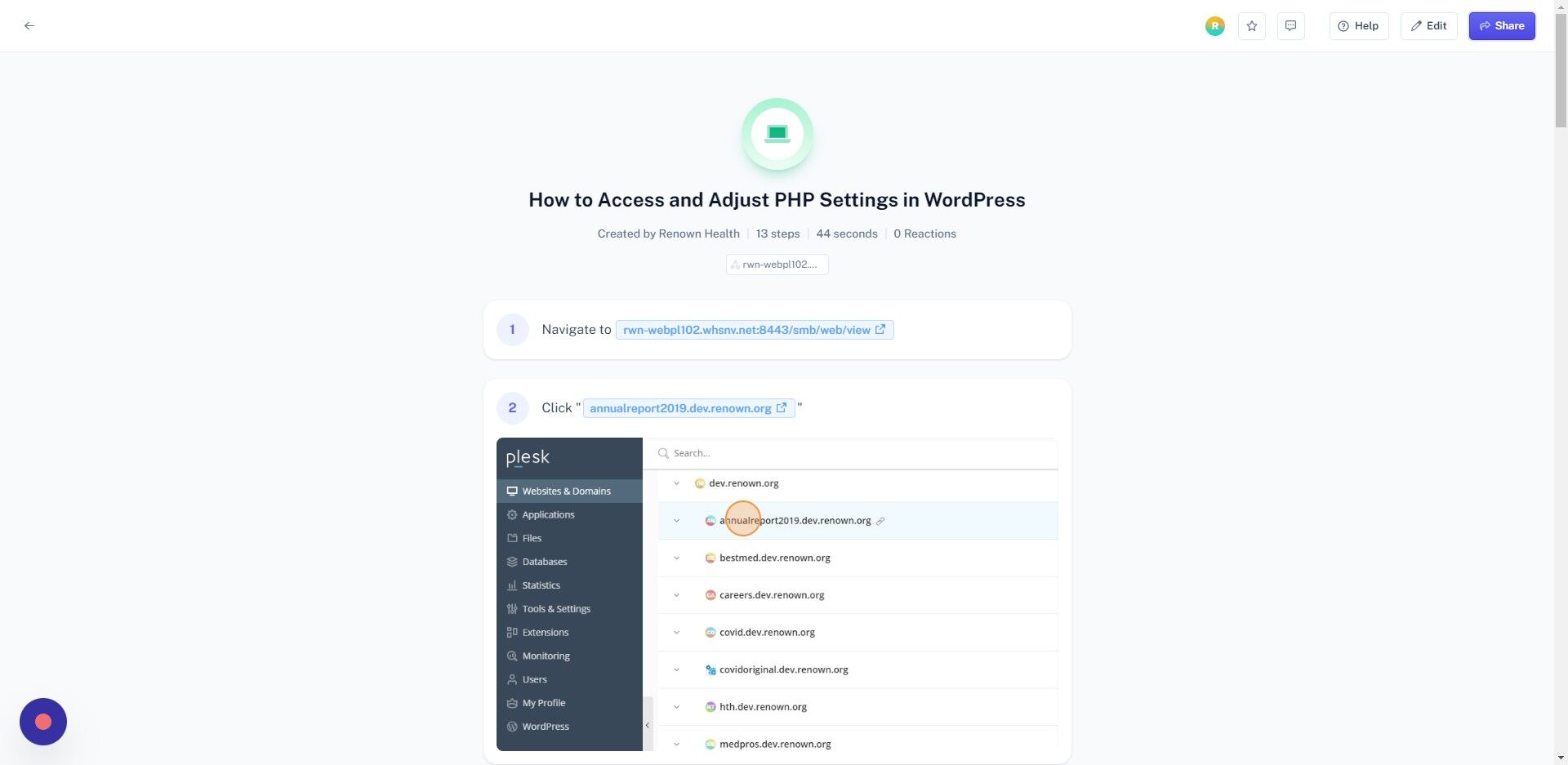The width and height of the screenshot is (1568, 765).
Task: Go back using the left arrow
Action: [29, 26]
